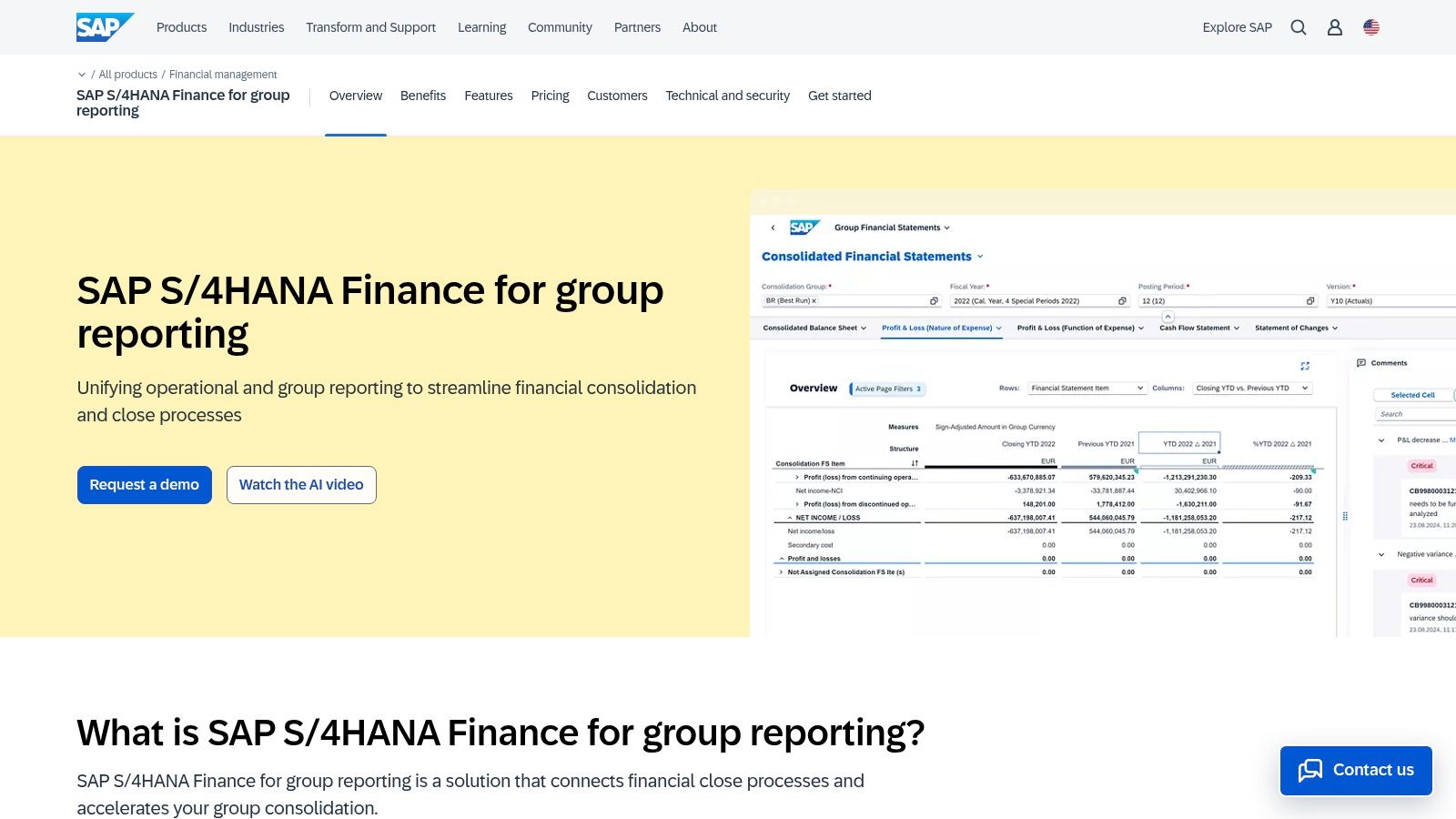Open the Rows dropdown showing Financial Statement Item
This screenshot has width=1456, height=819.
coord(1085,387)
